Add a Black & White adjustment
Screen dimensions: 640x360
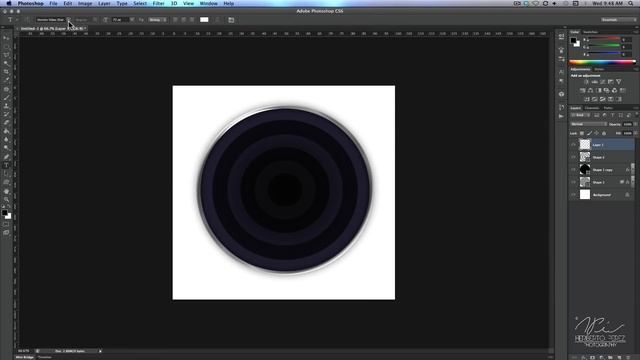(598, 91)
